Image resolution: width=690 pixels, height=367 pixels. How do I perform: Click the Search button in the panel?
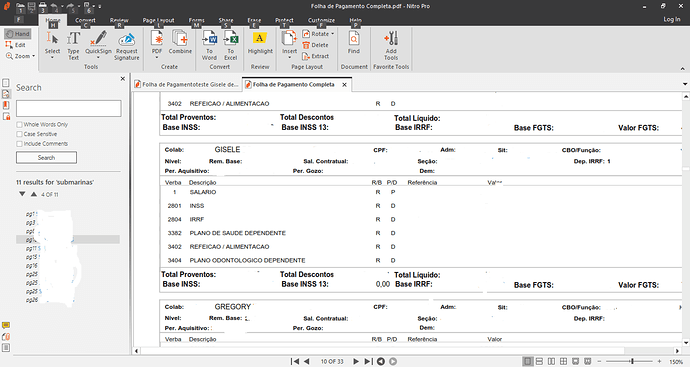[x=46, y=158]
